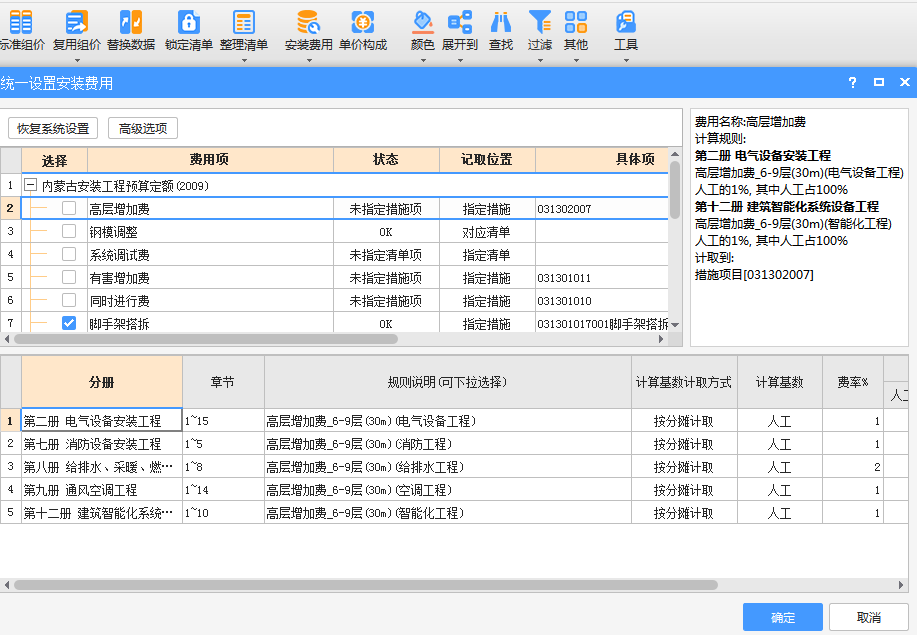Check the 高层增加费 checkbox
Image resolution: width=917 pixels, height=635 pixels.
[x=69, y=208]
